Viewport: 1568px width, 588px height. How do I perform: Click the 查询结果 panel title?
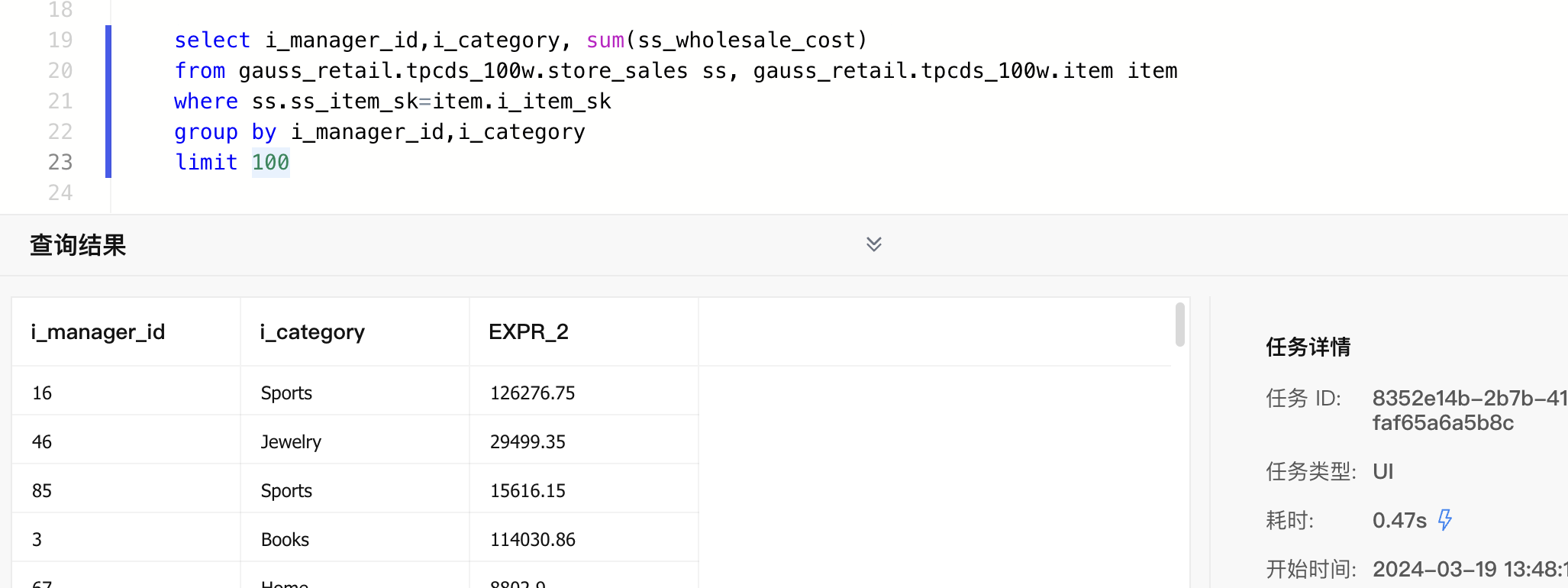pyautogui.click(x=78, y=245)
